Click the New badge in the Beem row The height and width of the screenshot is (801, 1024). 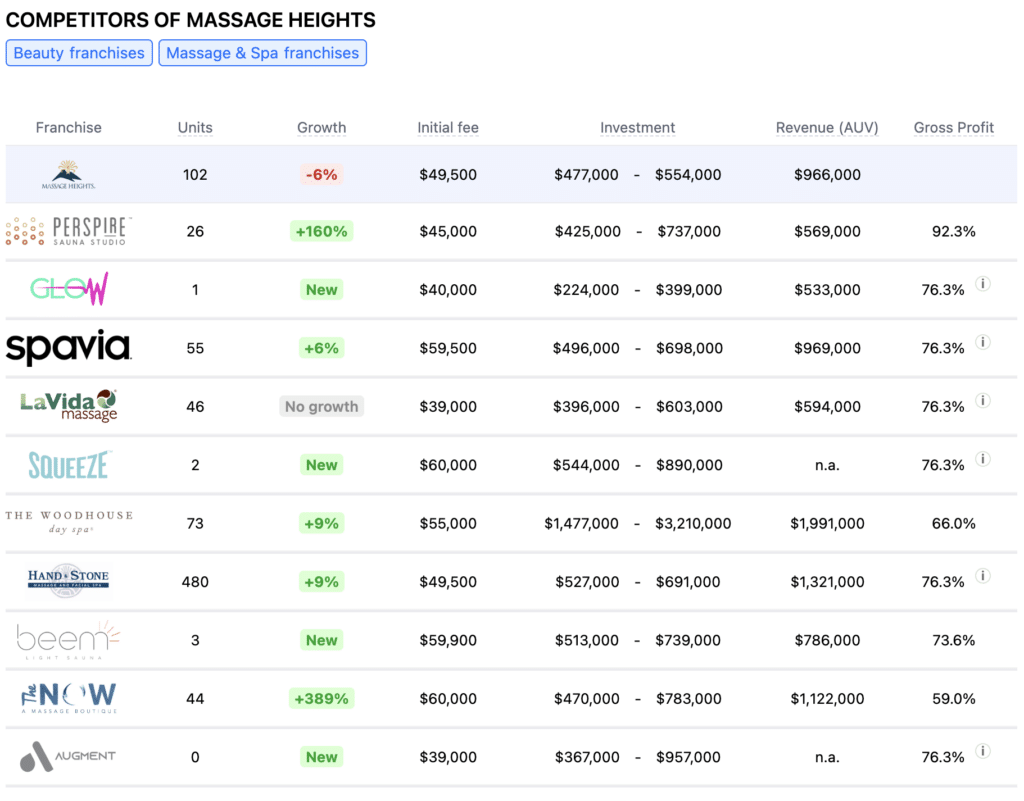pyautogui.click(x=321, y=640)
